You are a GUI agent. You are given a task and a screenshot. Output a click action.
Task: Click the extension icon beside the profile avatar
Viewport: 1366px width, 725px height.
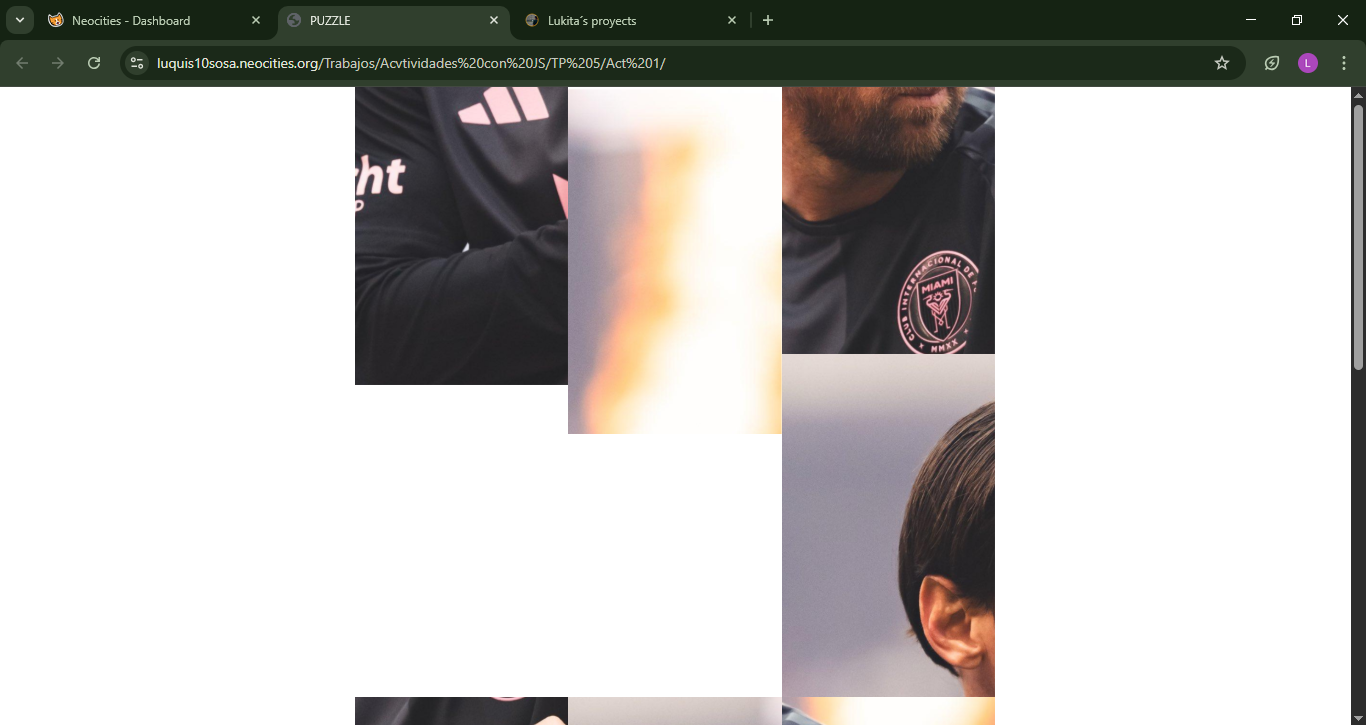(x=1271, y=63)
